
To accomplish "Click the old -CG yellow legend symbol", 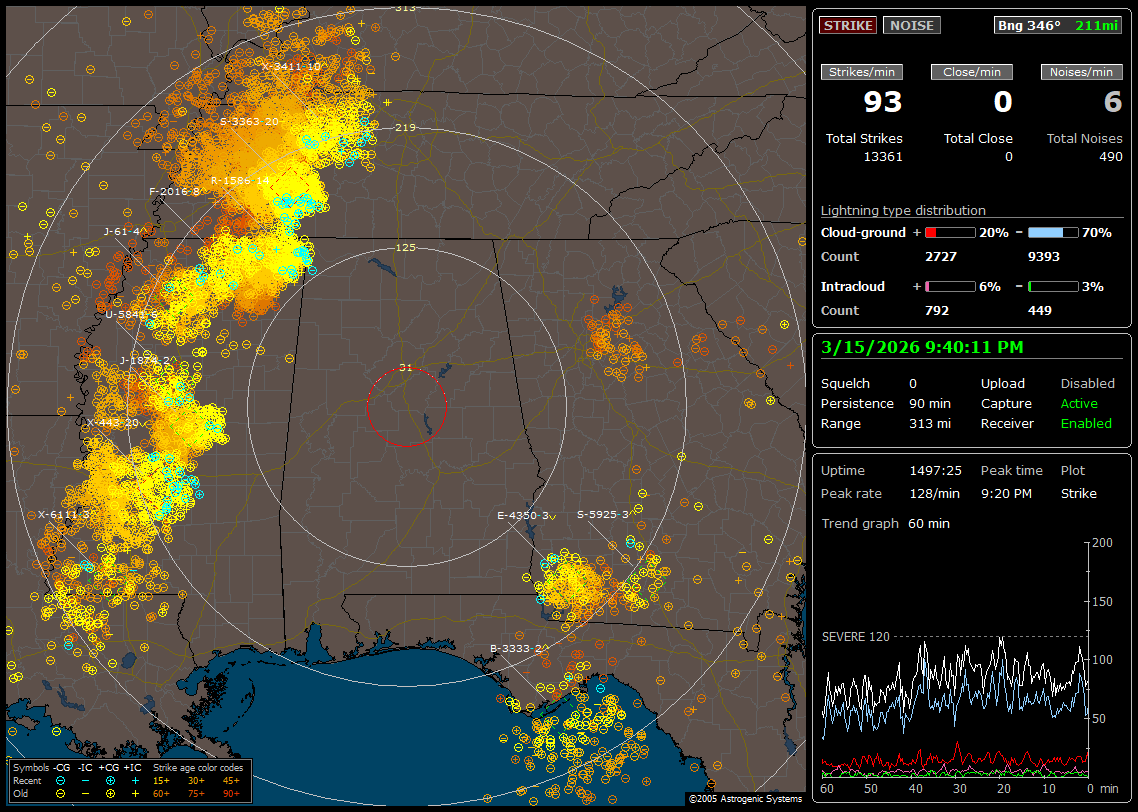I will 61,793.
